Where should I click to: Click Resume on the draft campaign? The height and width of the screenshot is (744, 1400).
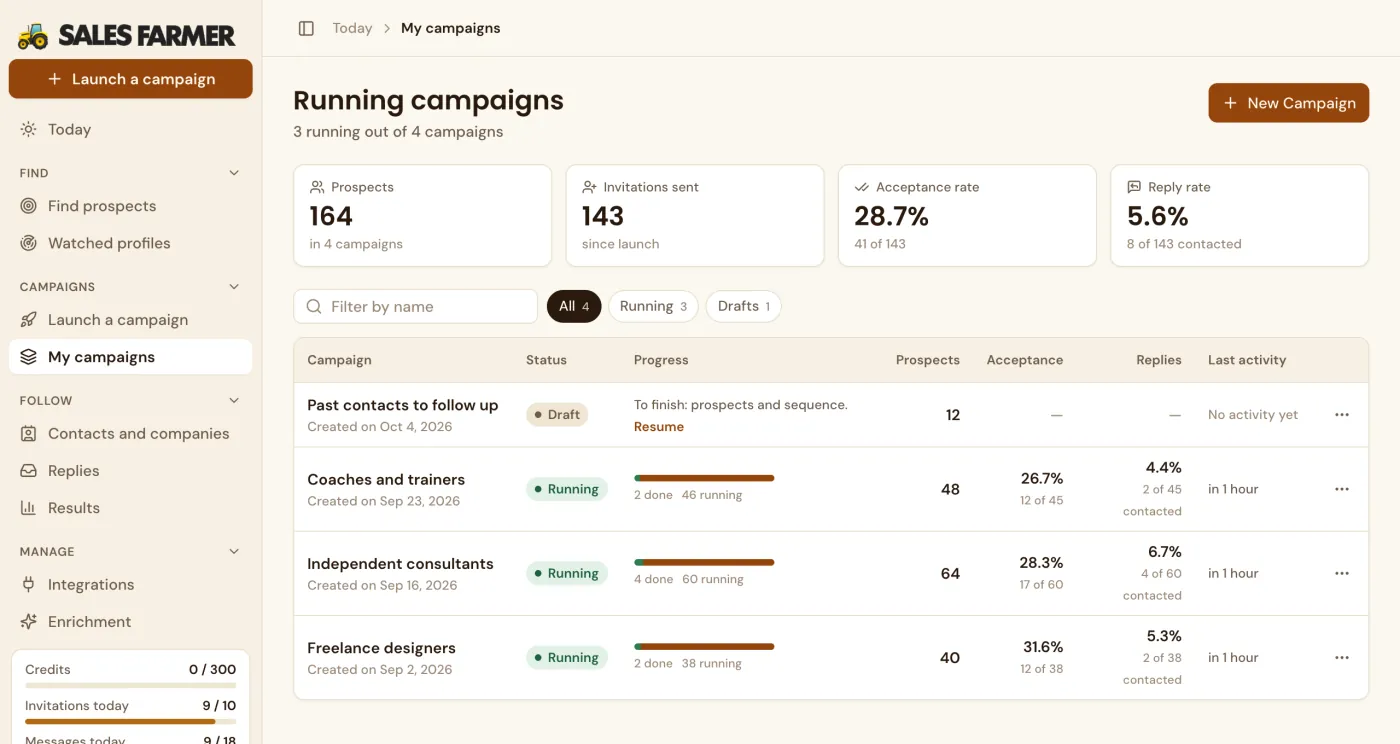[x=659, y=427]
